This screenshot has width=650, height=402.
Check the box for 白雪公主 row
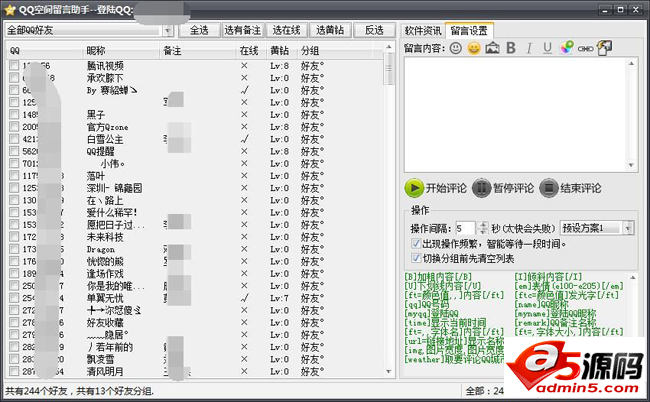click(14, 139)
